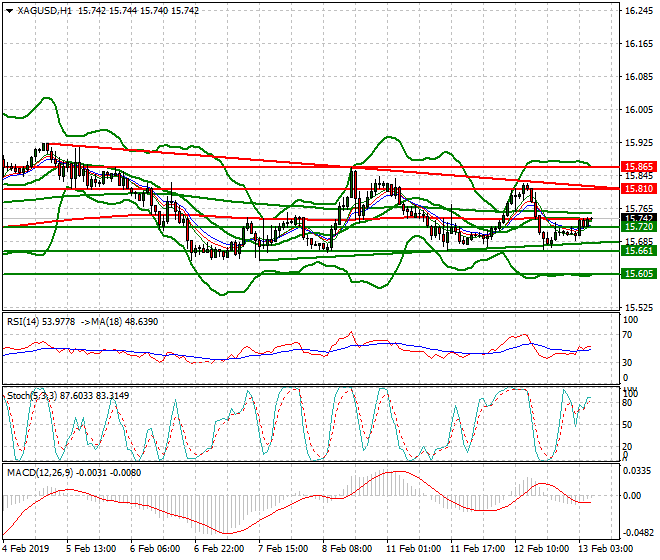660x560 pixels.
Task: Click the 12 Feb 10:00 time label
Action: (541, 549)
